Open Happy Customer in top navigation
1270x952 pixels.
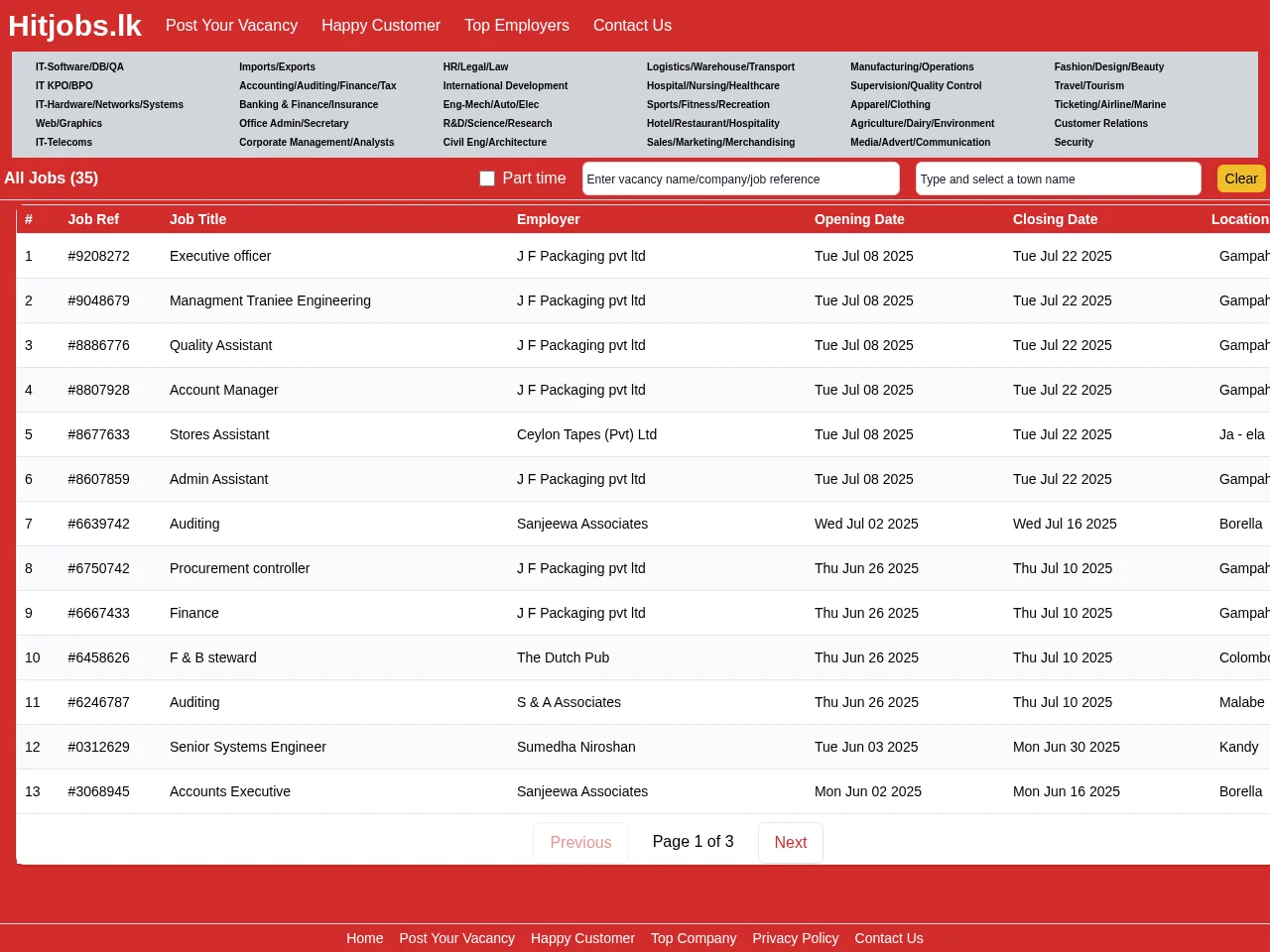click(x=381, y=25)
